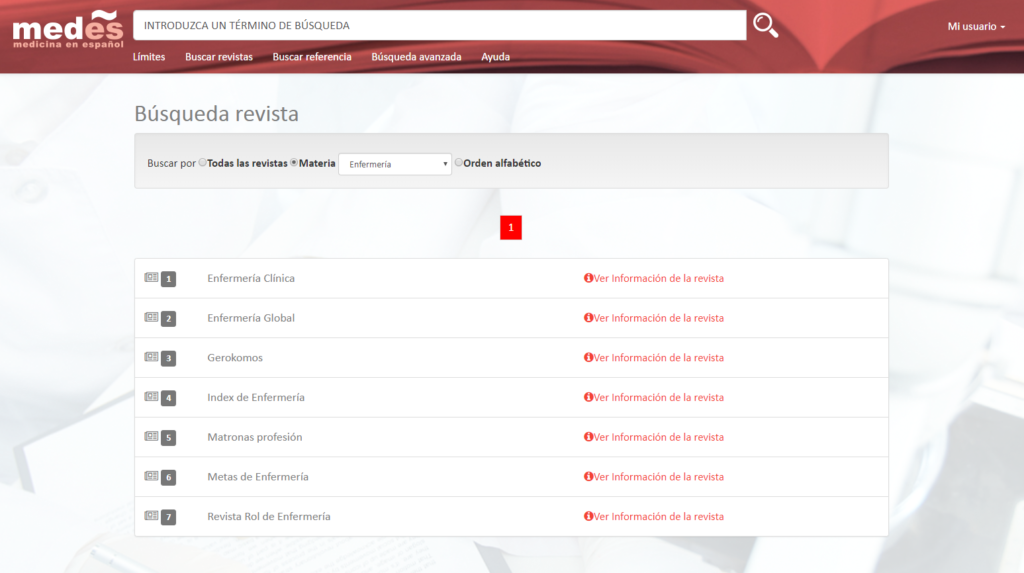This screenshot has width=1024, height=573.
Task: Open 'Buscar referencia' from the navigation bar
Action: pos(312,57)
